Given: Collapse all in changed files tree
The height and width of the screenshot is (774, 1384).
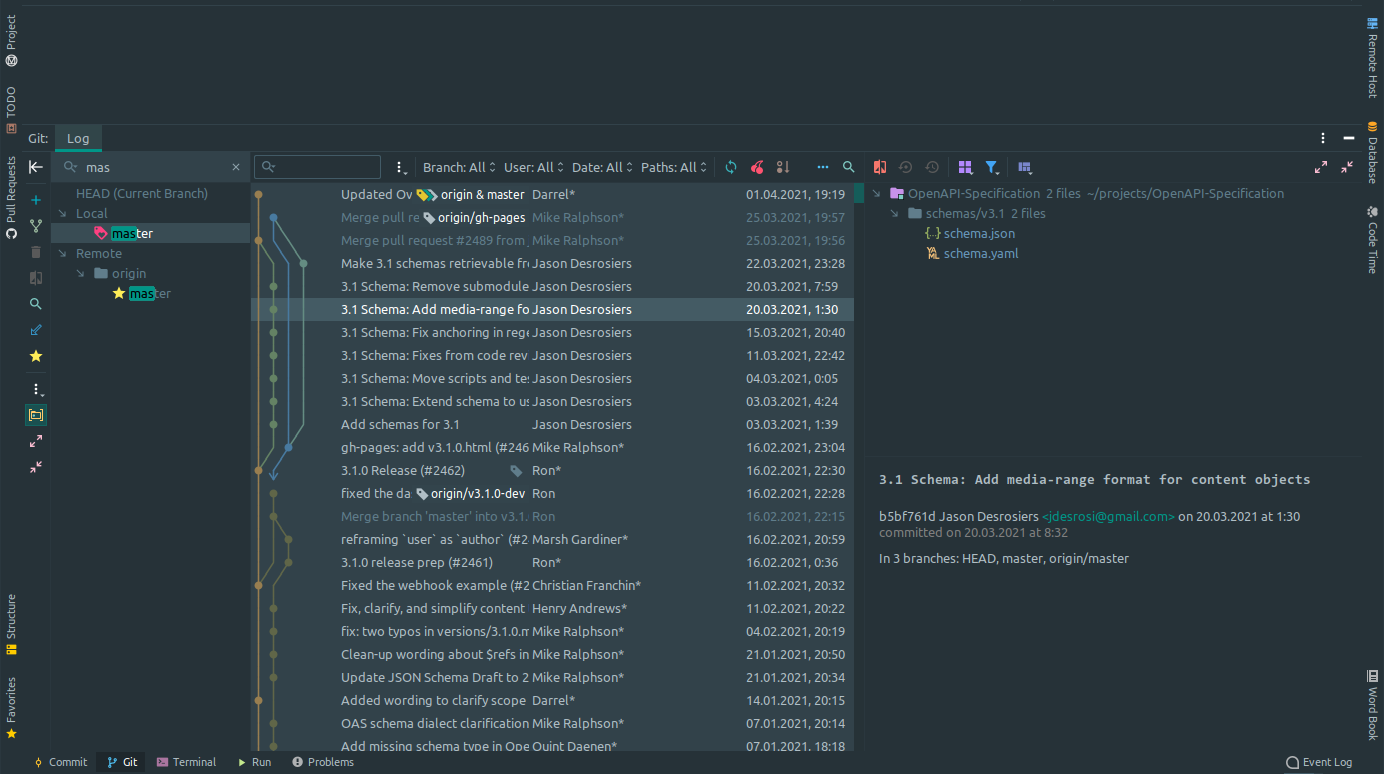Looking at the screenshot, I should click(x=1347, y=167).
